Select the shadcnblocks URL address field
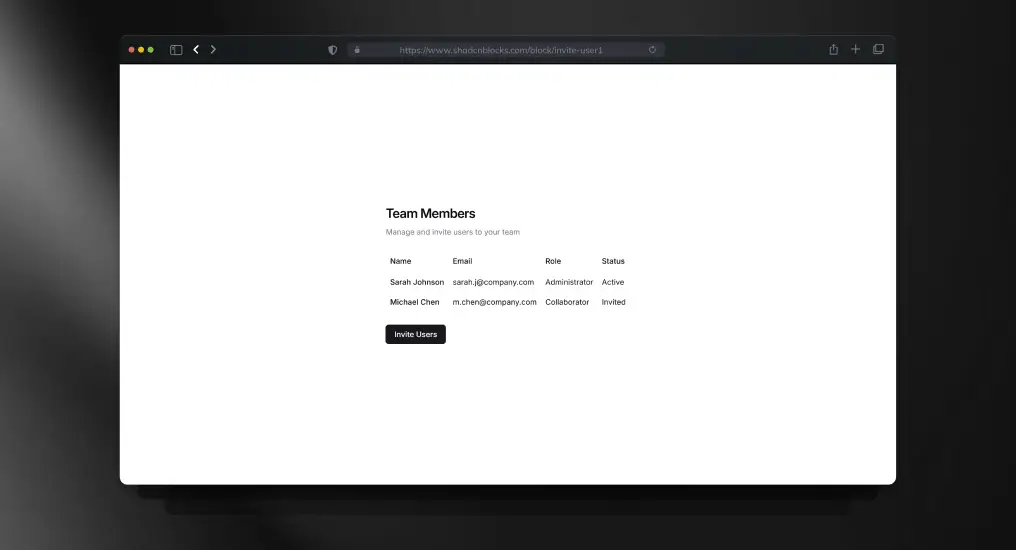The image size is (1016, 550). (506, 50)
